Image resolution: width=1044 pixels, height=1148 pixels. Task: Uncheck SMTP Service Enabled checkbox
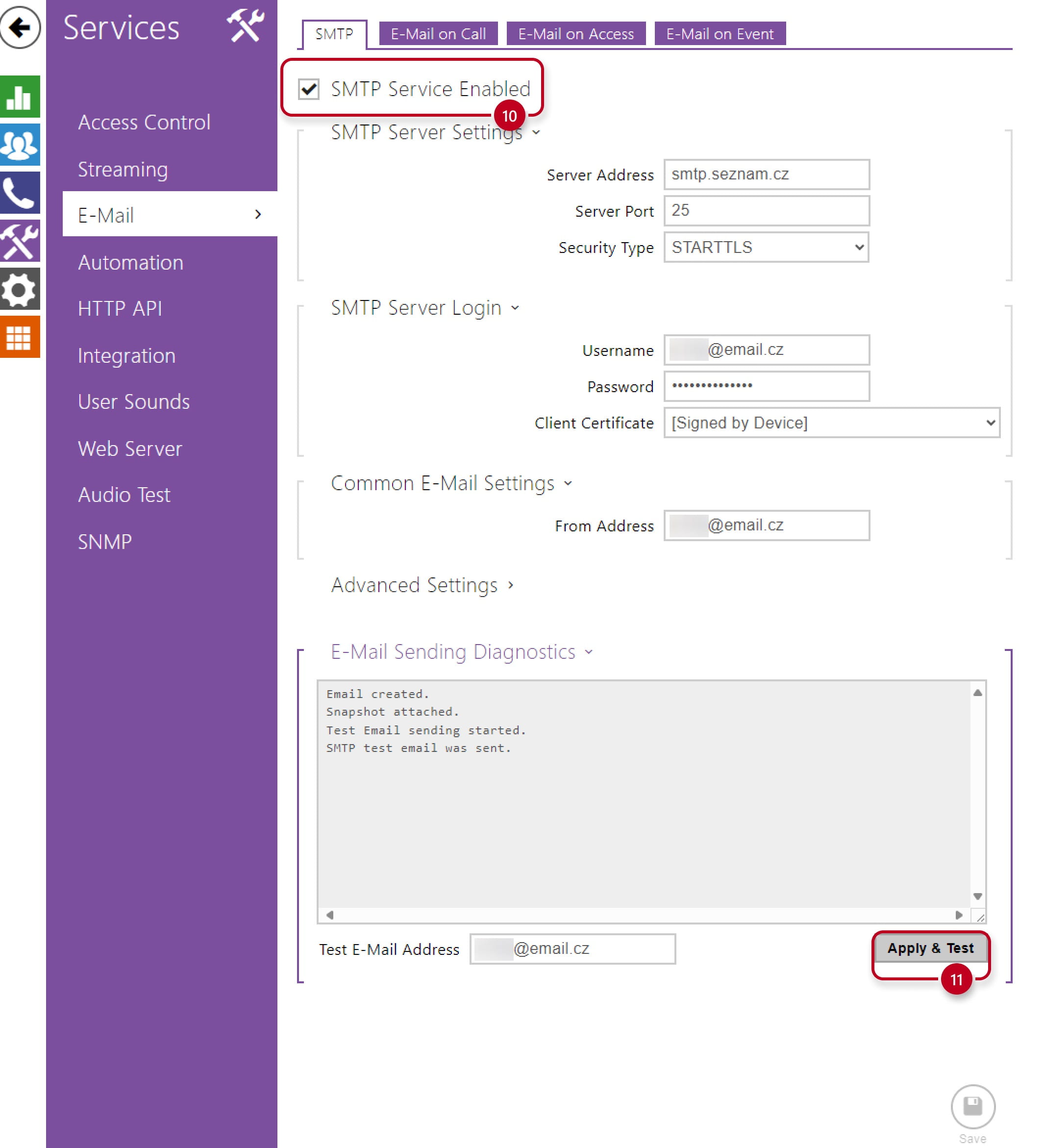(x=308, y=89)
